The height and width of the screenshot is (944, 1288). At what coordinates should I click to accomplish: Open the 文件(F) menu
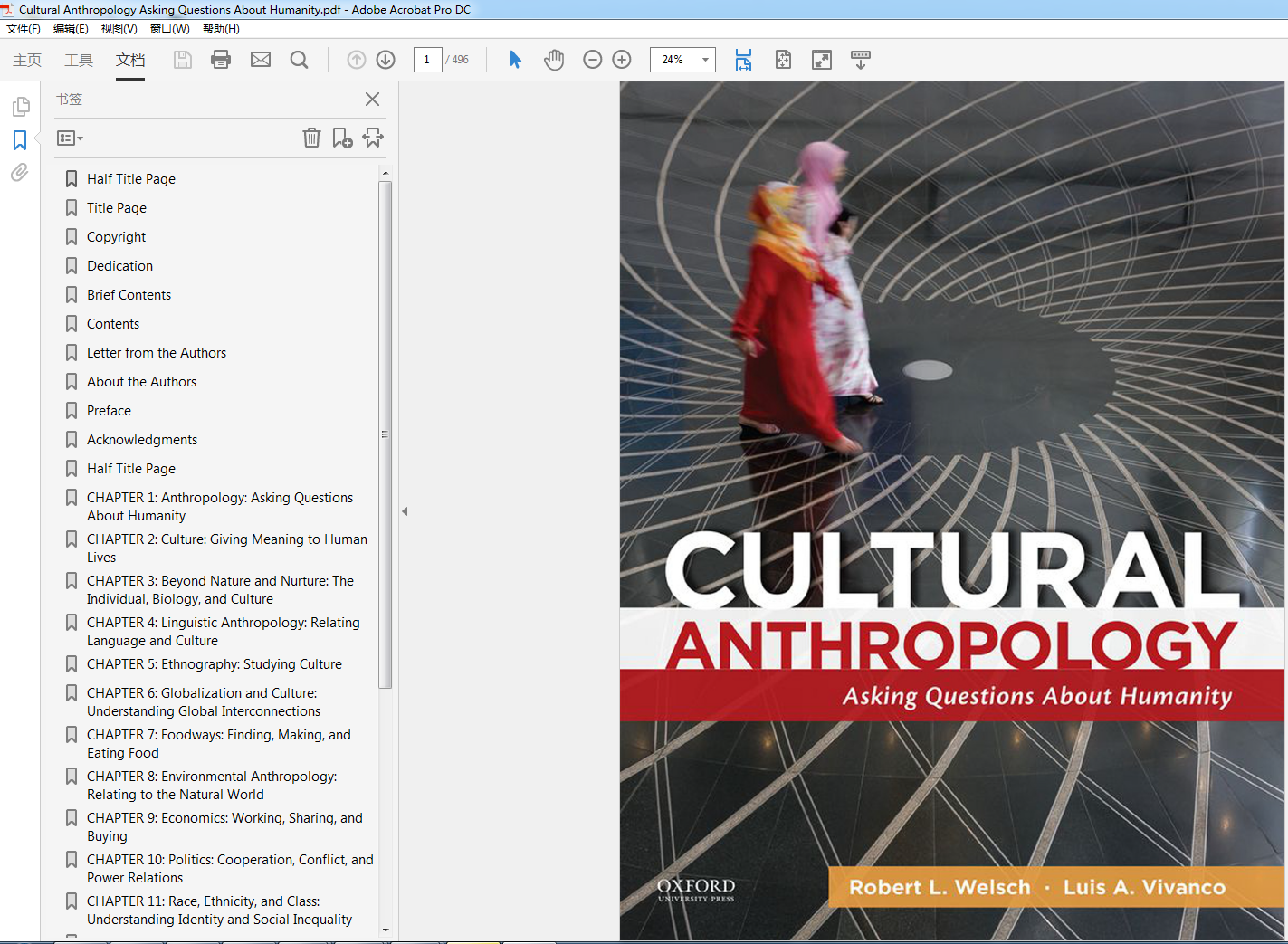tap(24, 29)
